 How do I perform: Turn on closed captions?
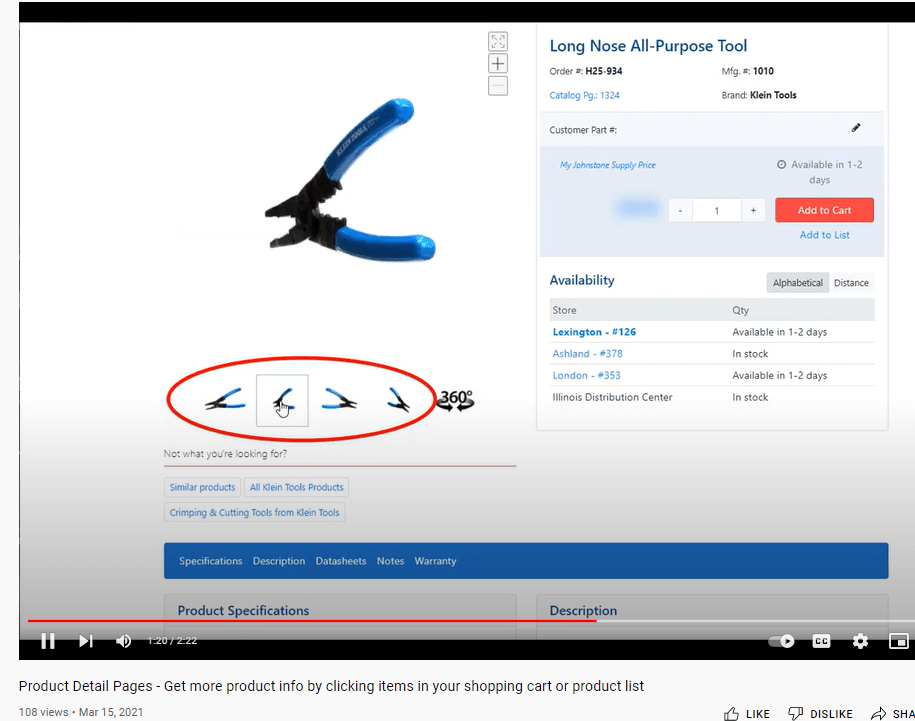(x=821, y=641)
